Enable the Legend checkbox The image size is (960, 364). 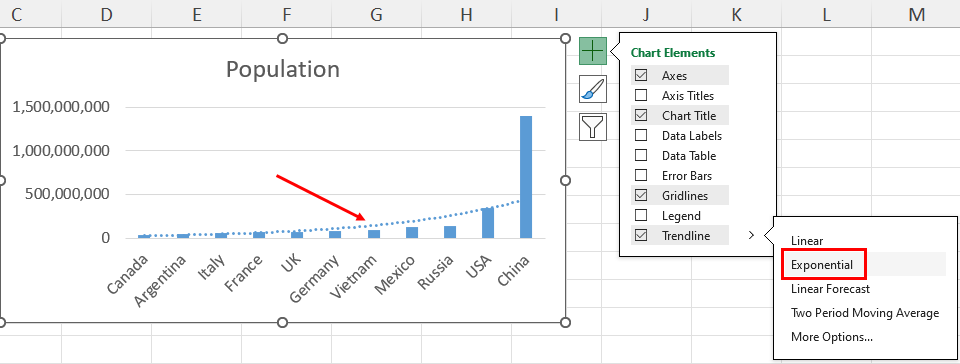pyautogui.click(x=641, y=215)
